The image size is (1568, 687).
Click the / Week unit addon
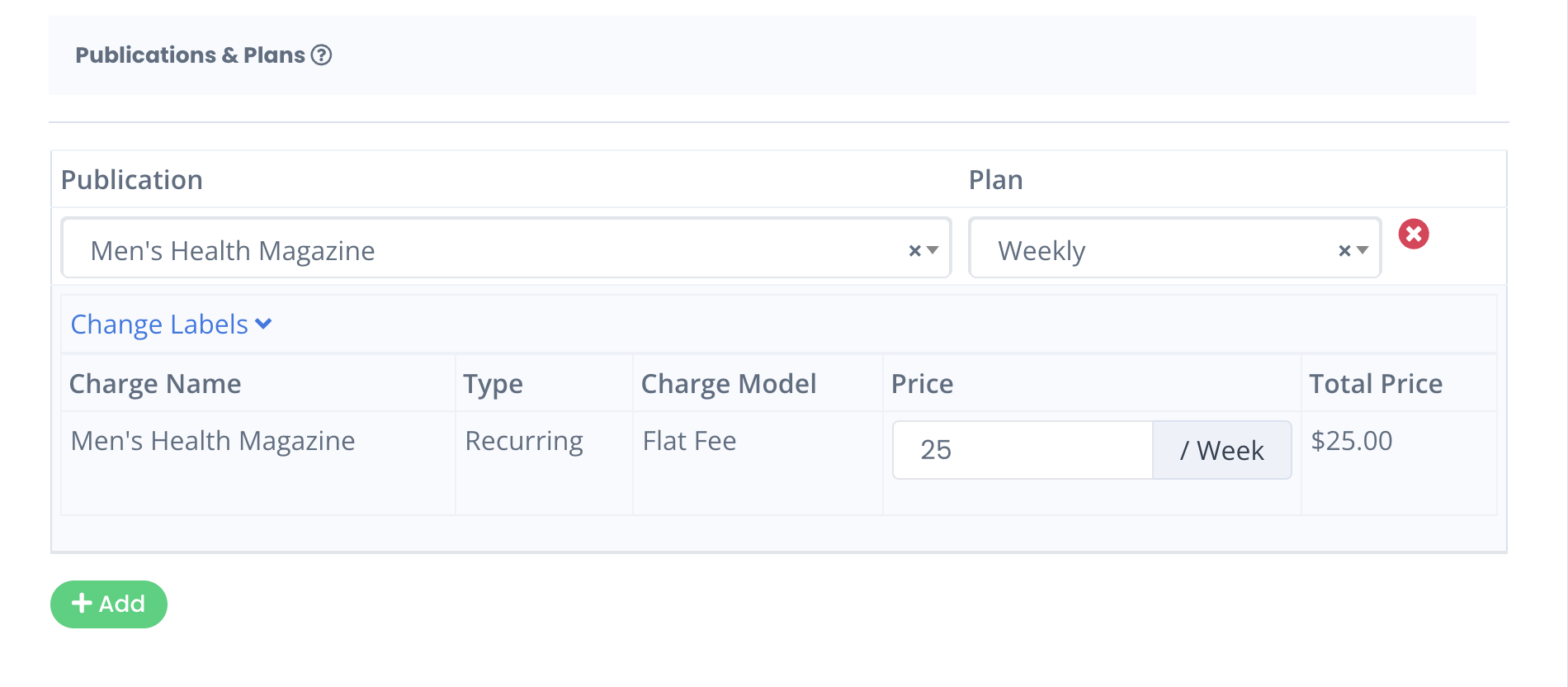[1222, 450]
